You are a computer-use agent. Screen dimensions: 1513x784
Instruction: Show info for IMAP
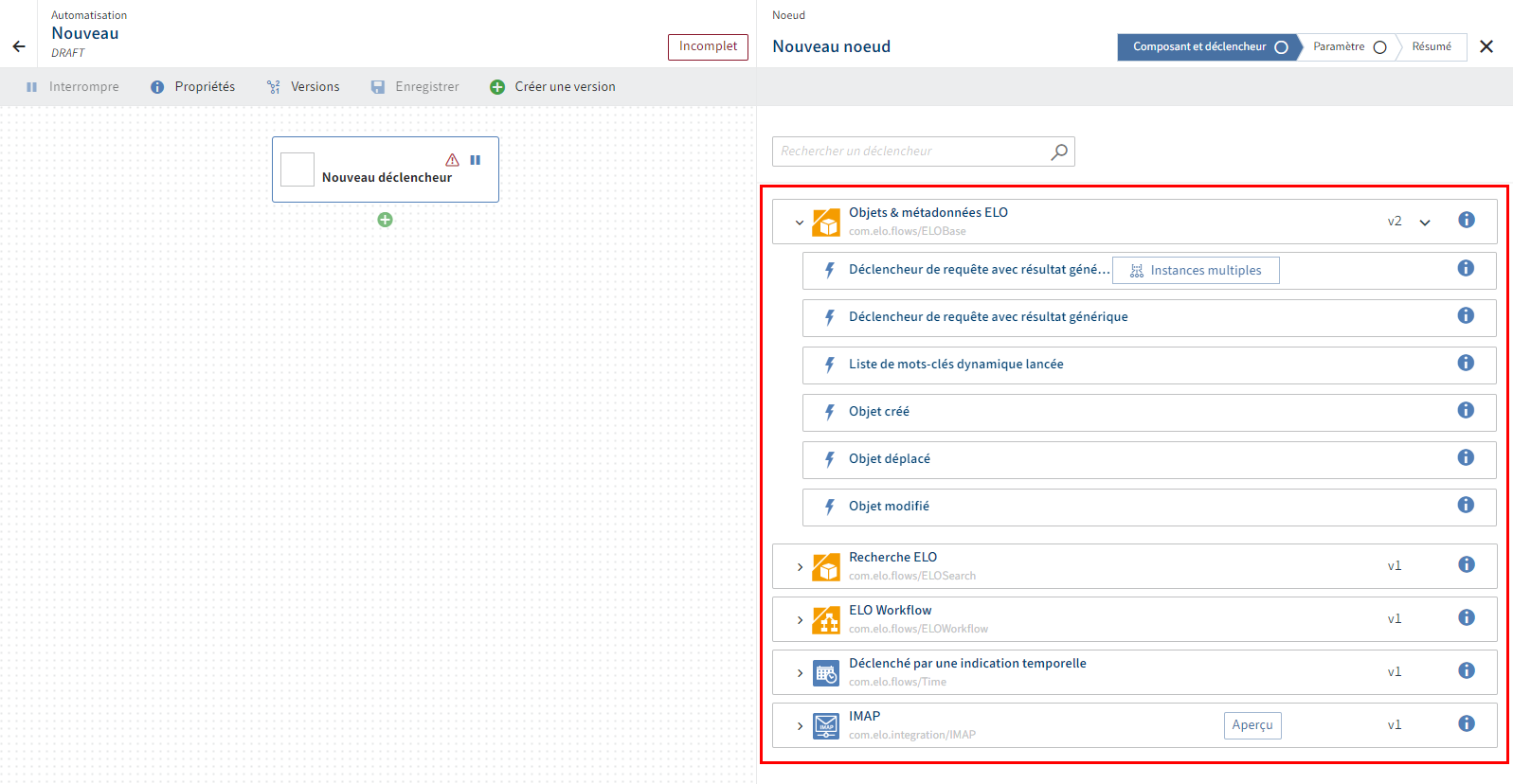[x=1467, y=723]
